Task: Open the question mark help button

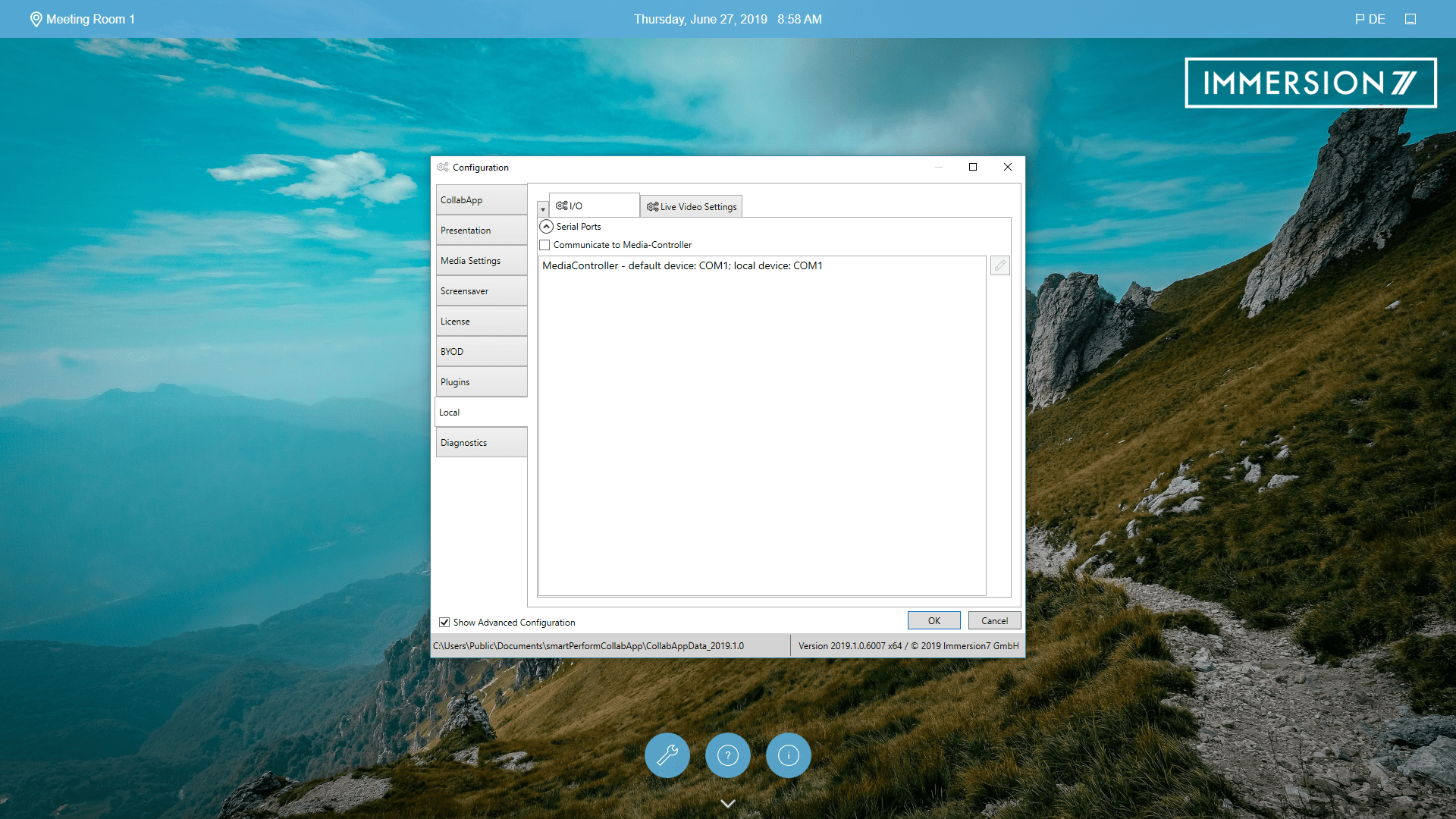Action: (x=727, y=755)
